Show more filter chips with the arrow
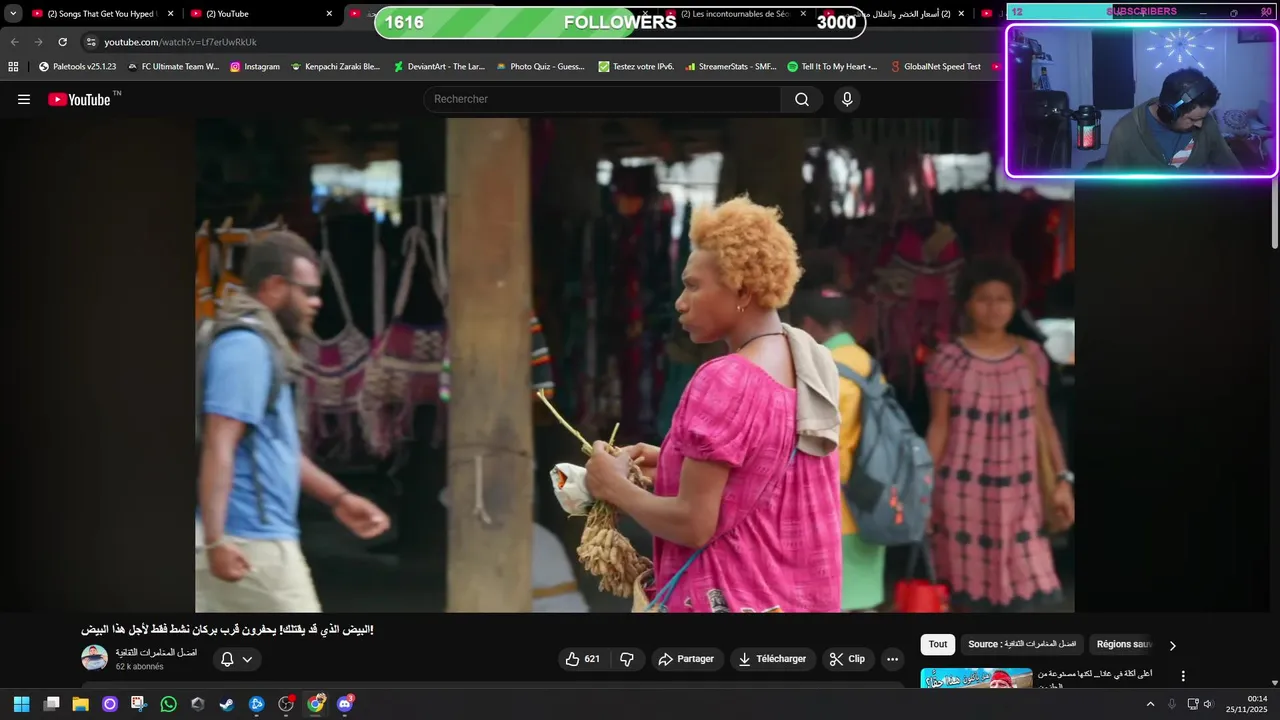Viewport: 1280px width, 720px height. 1173,646
